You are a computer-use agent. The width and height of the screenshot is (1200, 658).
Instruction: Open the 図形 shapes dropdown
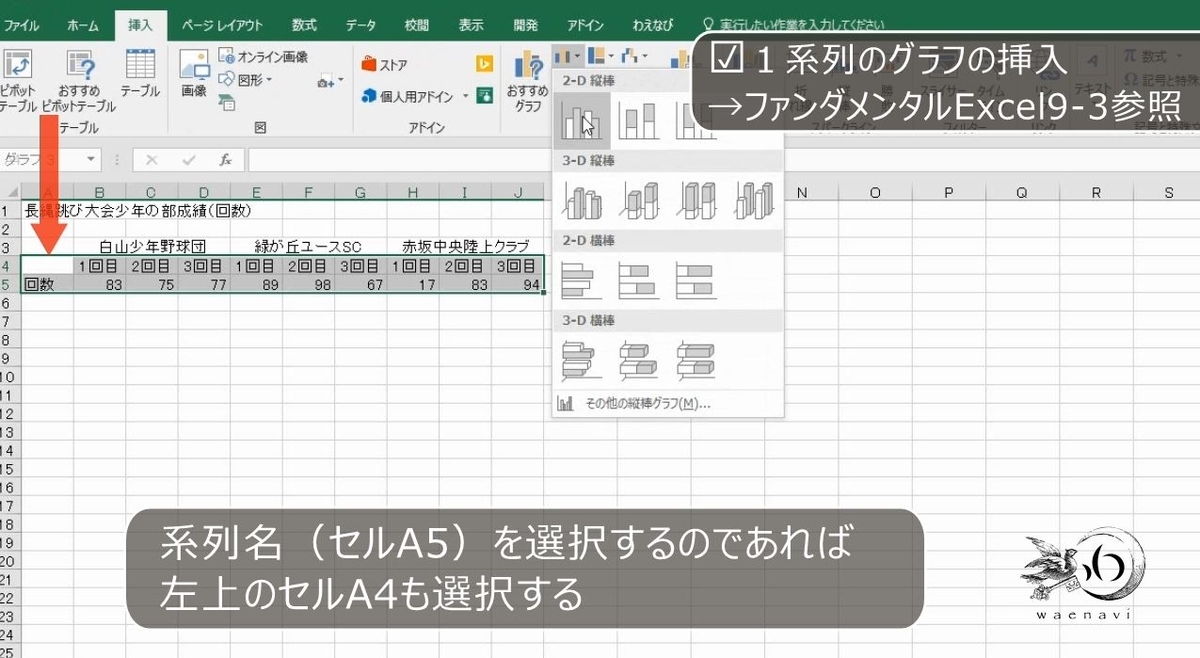tap(245, 79)
